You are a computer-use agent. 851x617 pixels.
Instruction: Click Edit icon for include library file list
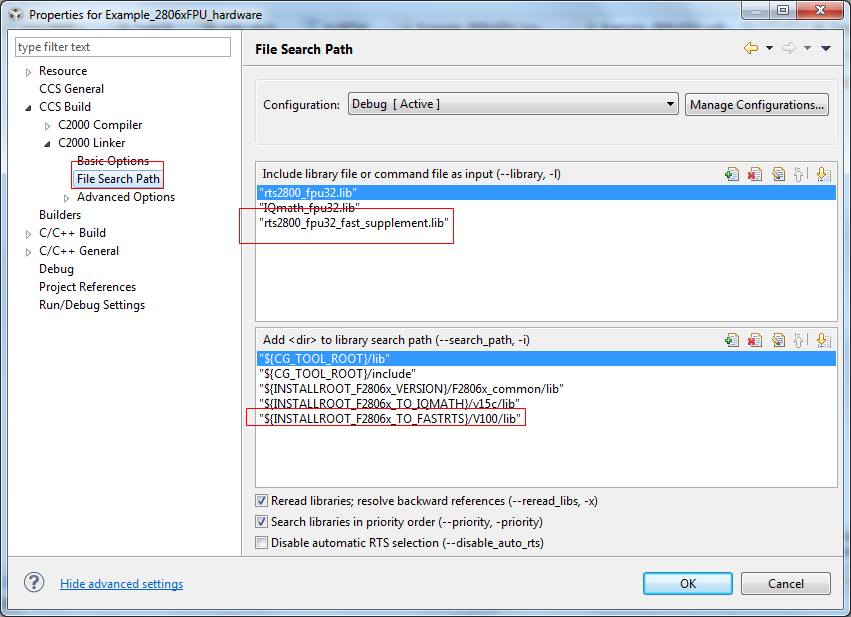tap(778, 174)
